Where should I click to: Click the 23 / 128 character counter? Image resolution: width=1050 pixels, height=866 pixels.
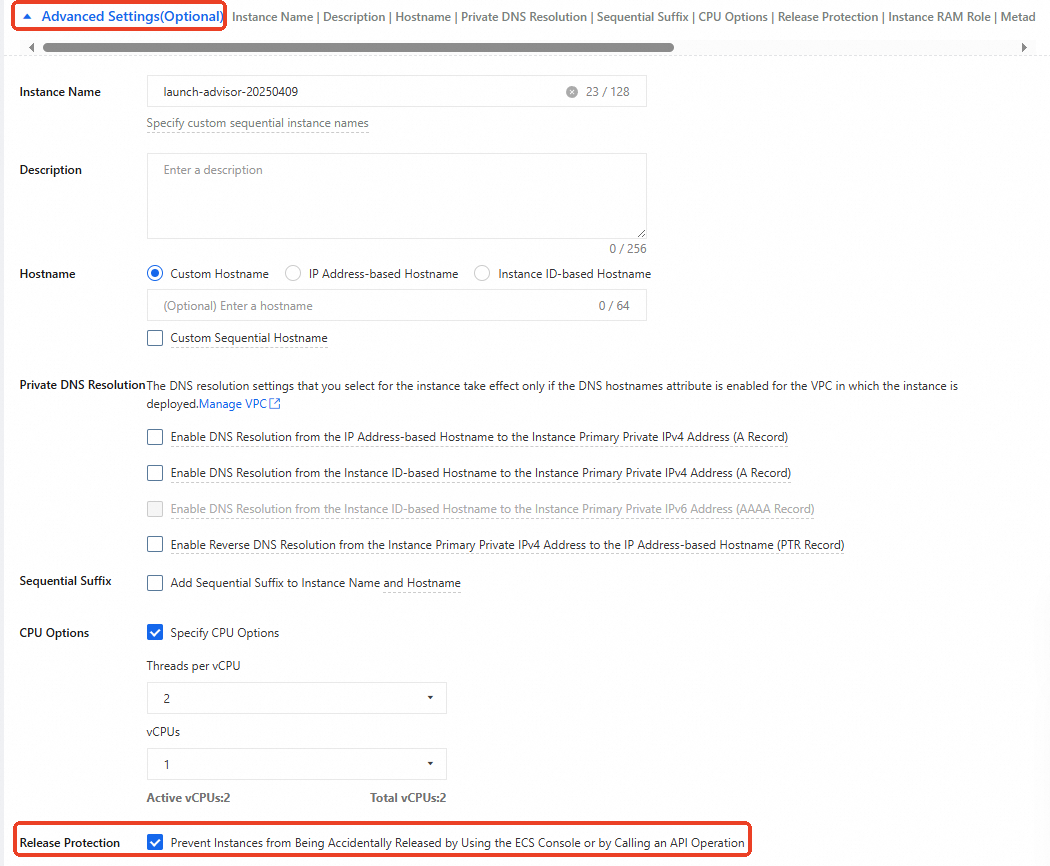tap(607, 92)
